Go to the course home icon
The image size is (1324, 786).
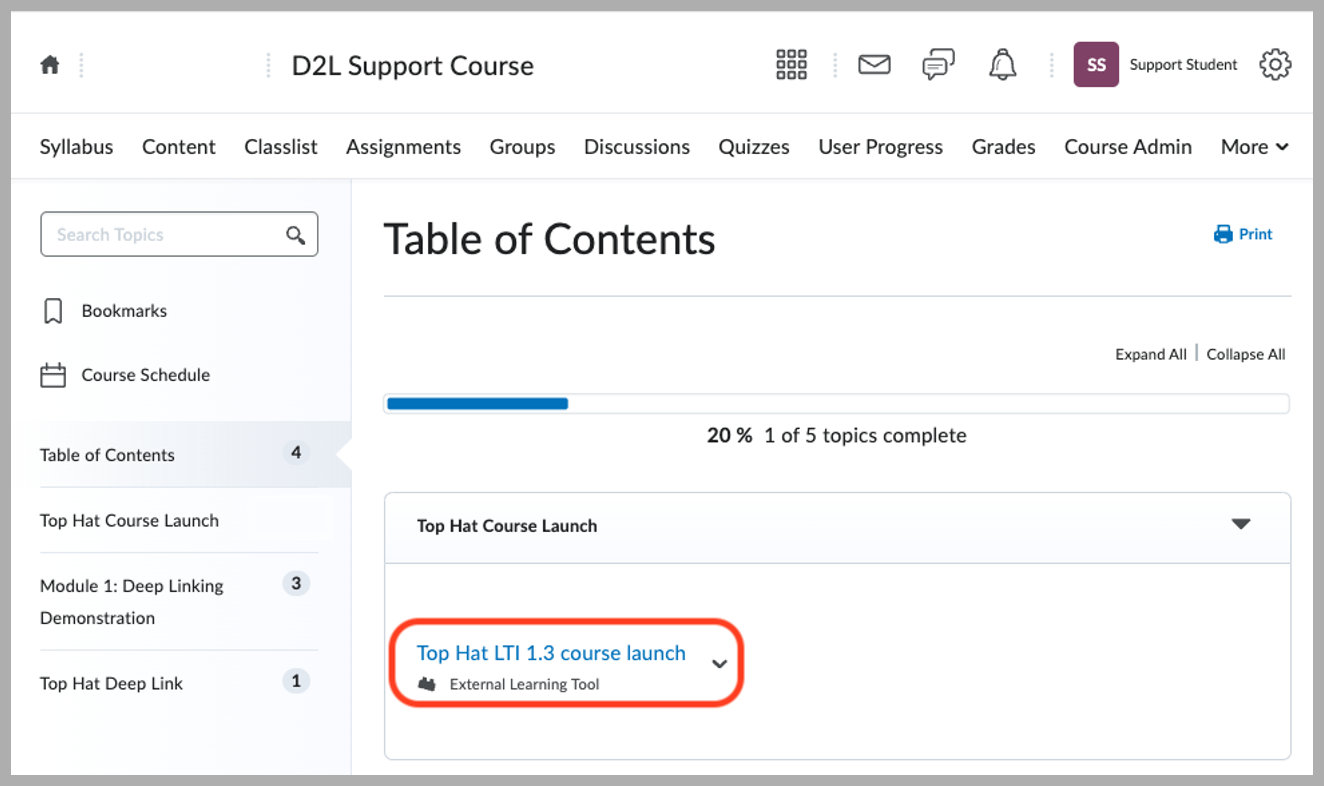pos(50,65)
